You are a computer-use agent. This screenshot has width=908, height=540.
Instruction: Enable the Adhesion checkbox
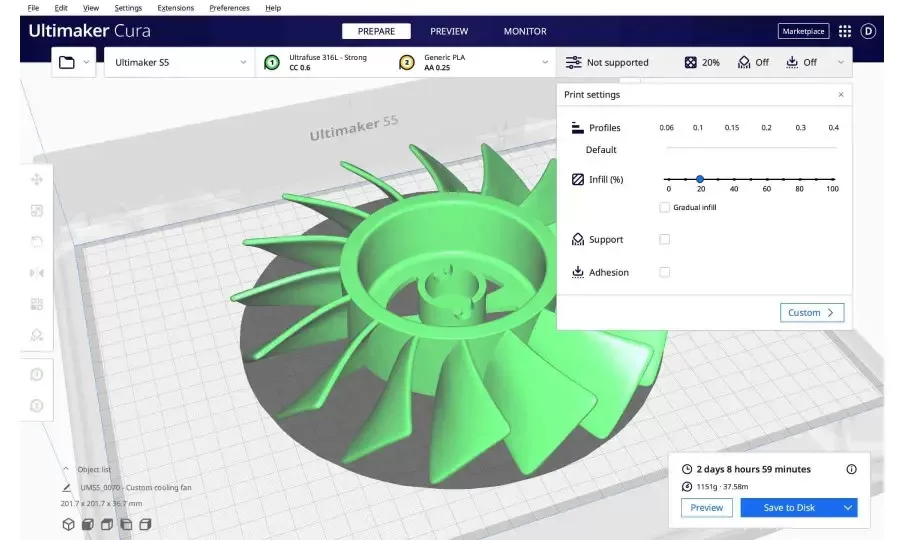664,272
